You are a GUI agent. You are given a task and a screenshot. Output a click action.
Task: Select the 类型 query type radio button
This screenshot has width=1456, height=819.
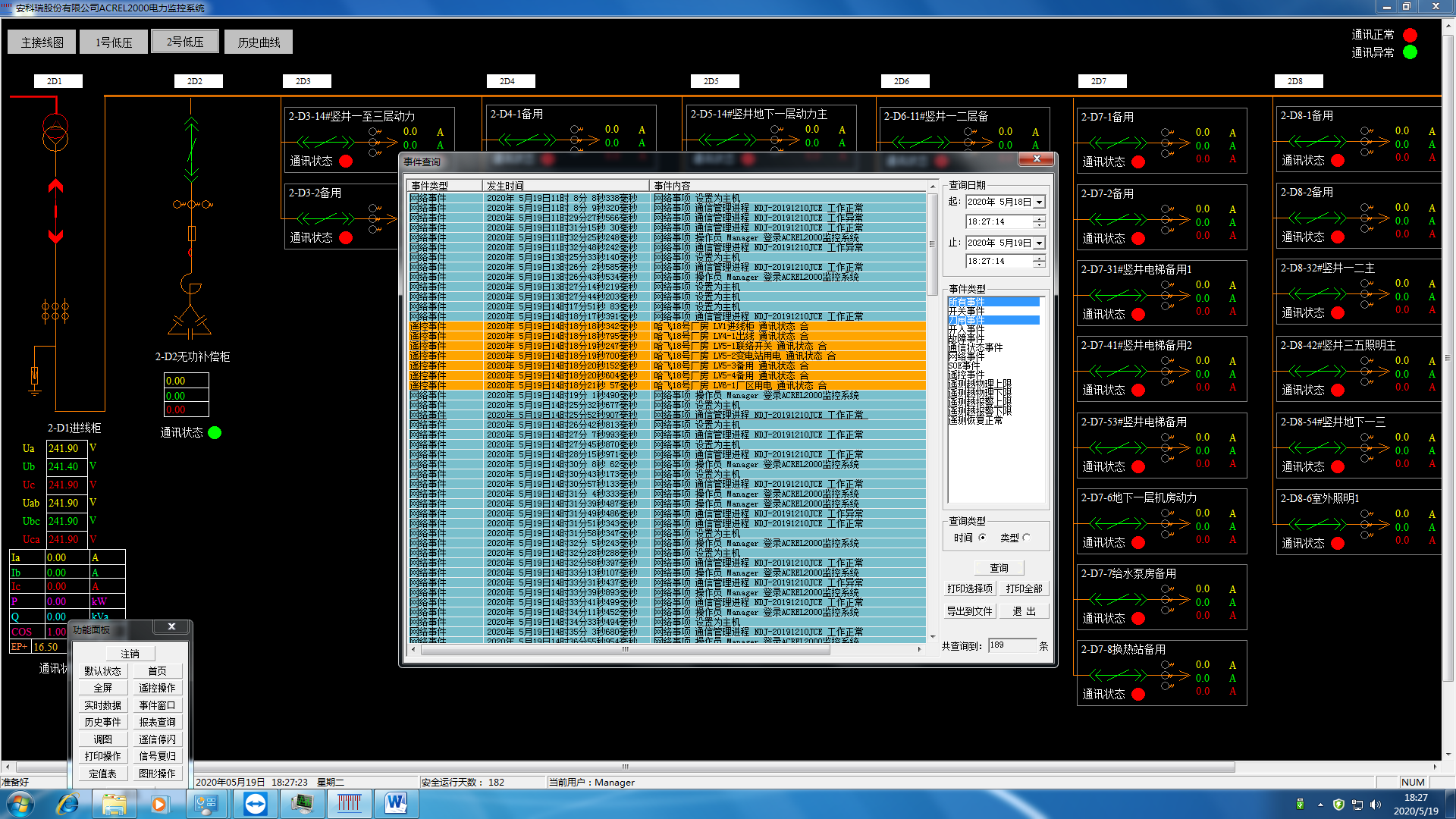tap(1027, 538)
